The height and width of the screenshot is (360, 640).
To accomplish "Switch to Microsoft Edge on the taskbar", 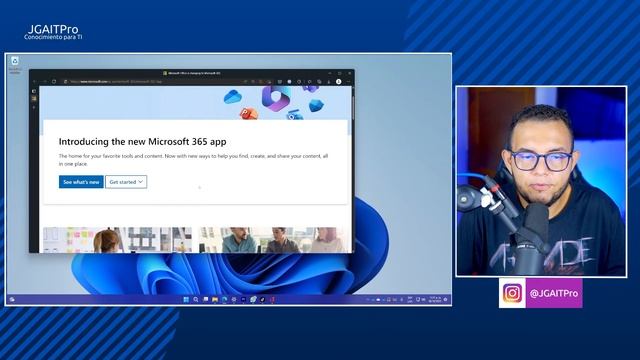I will click(224, 300).
